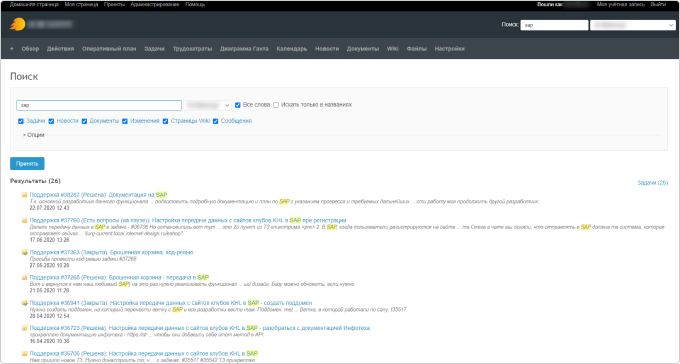This screenshot has width=680, height=364.
Task: Uncheck the 'Сообщения' search filter checkbox
Action: (x=216, y=121)
